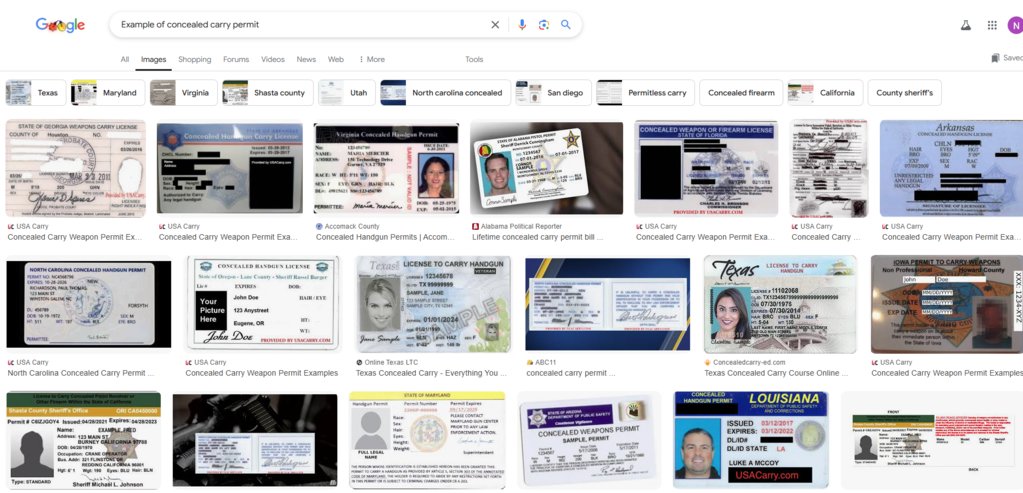
Task: Choose the San diego chip
Action: tap(553, 93)
